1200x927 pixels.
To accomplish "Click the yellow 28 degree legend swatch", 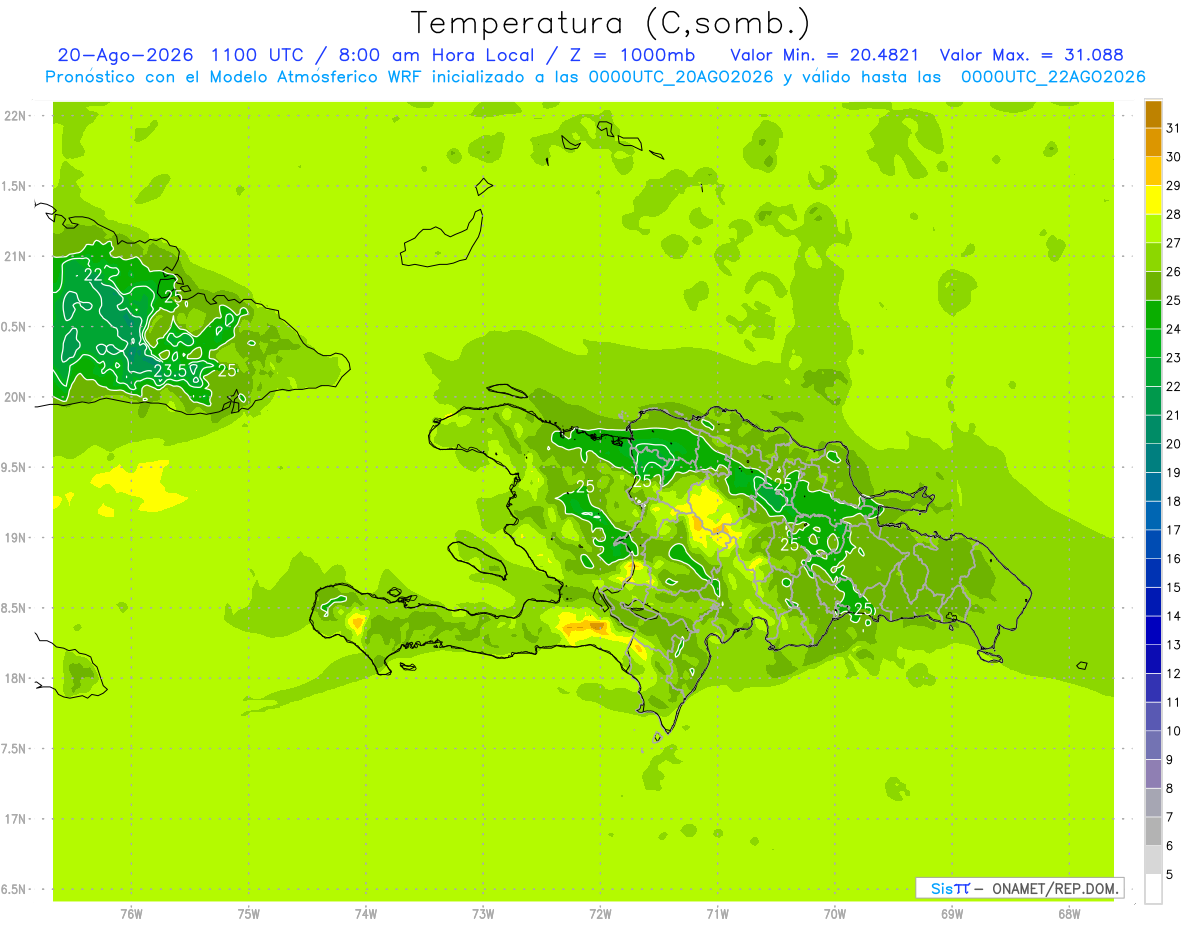I will coord(1153,201).
